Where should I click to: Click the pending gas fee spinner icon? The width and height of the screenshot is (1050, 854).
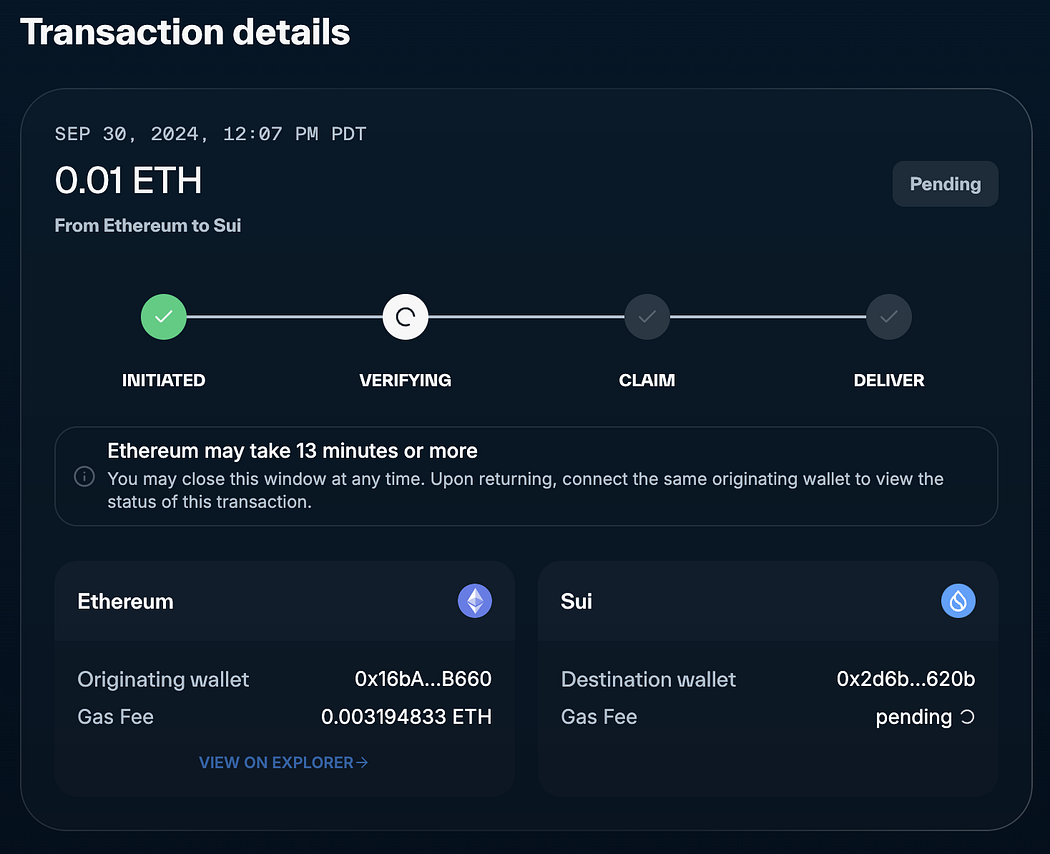967,717
